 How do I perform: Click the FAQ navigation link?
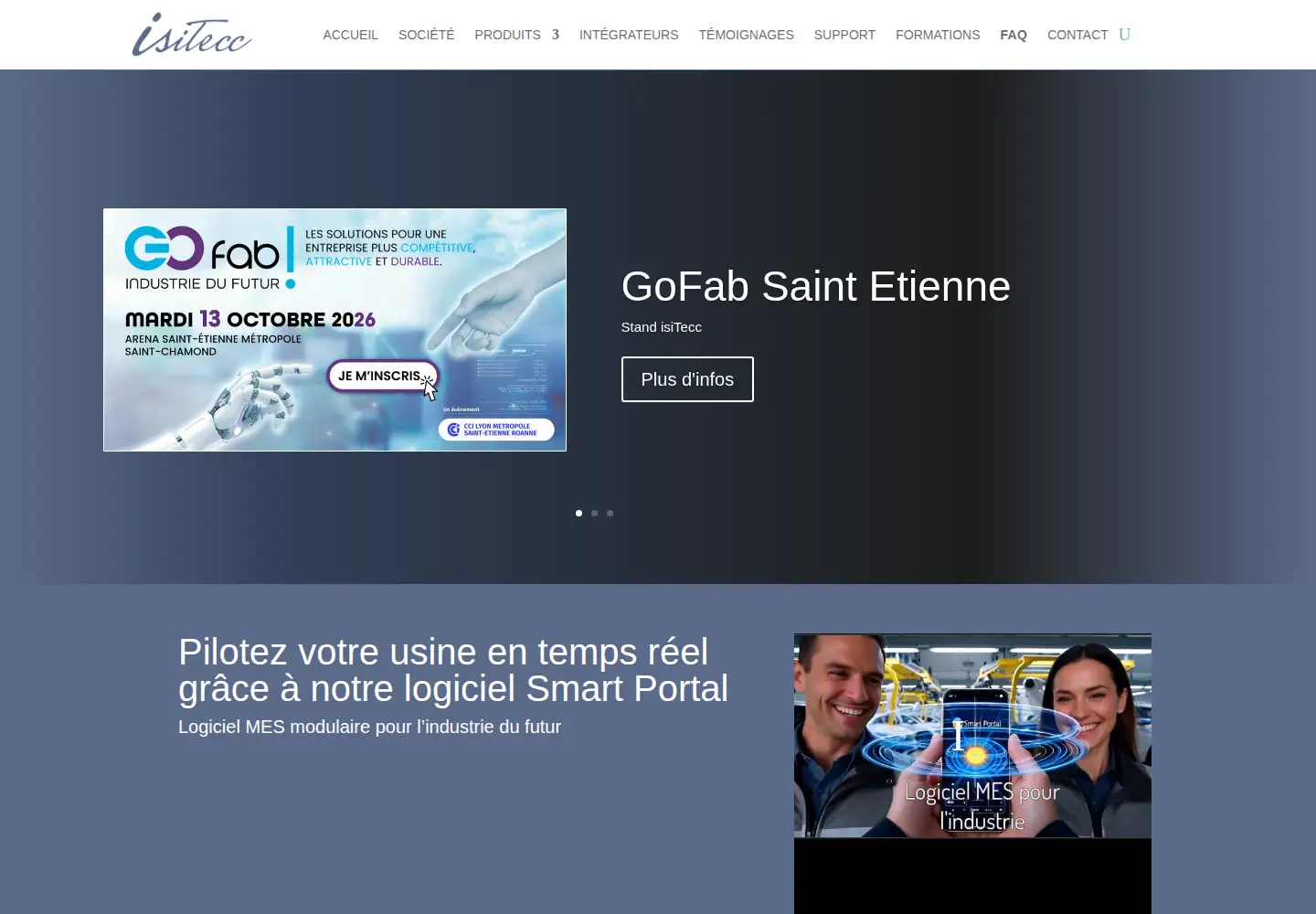click(1014, 35)
